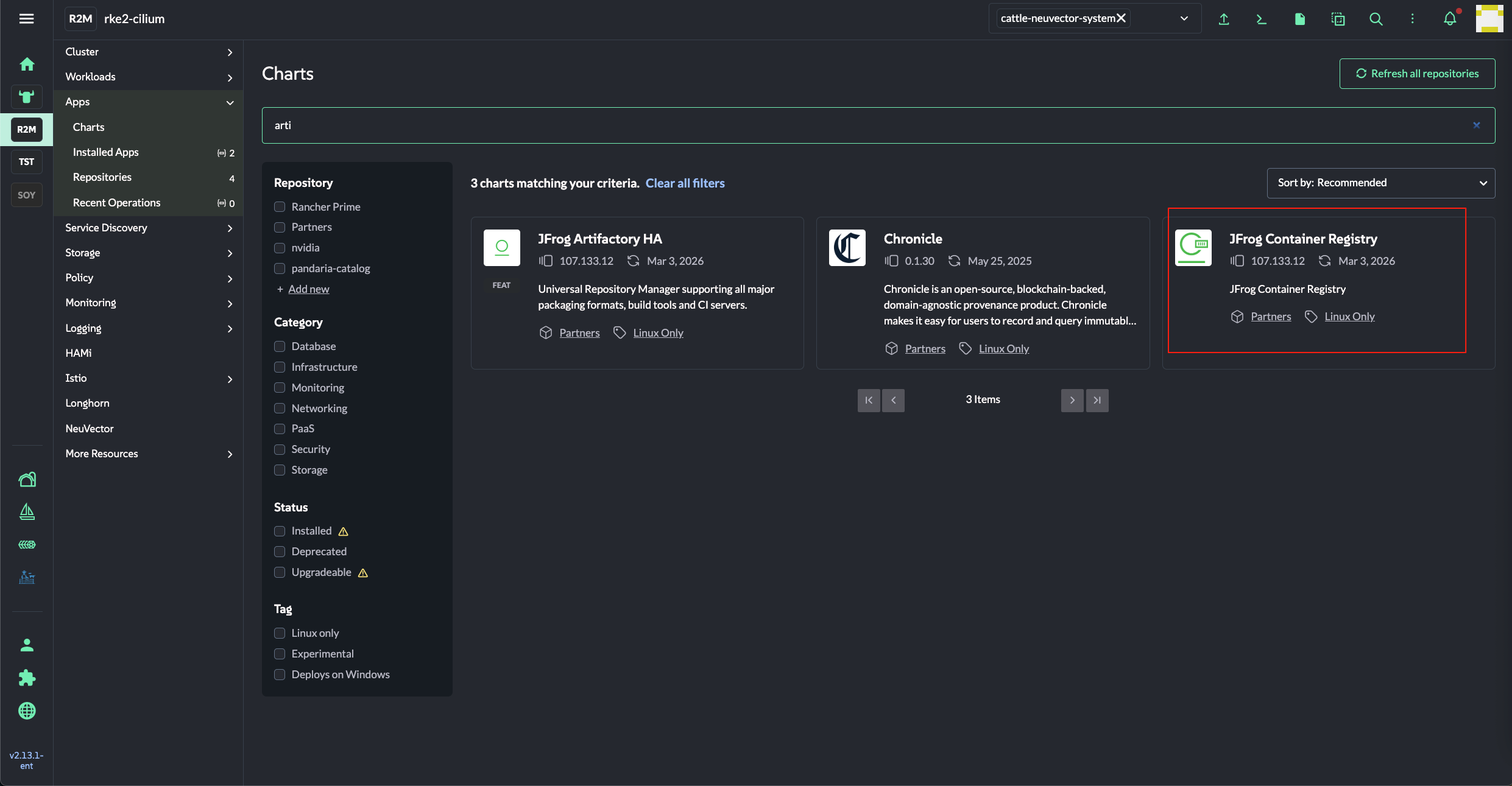Screen dimensions: 1512x786
Task: Open kubectl shell from top toolbar
Action: click(1262, 19)
